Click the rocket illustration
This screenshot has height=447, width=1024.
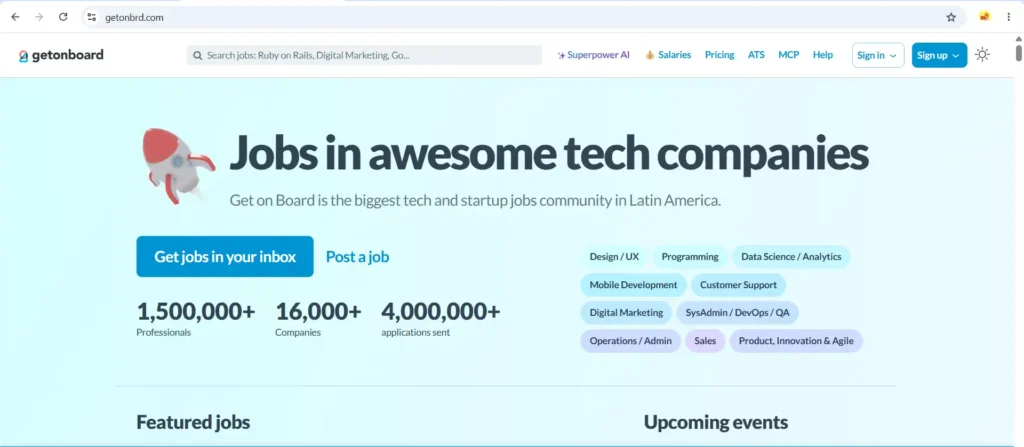coord(178,165)
